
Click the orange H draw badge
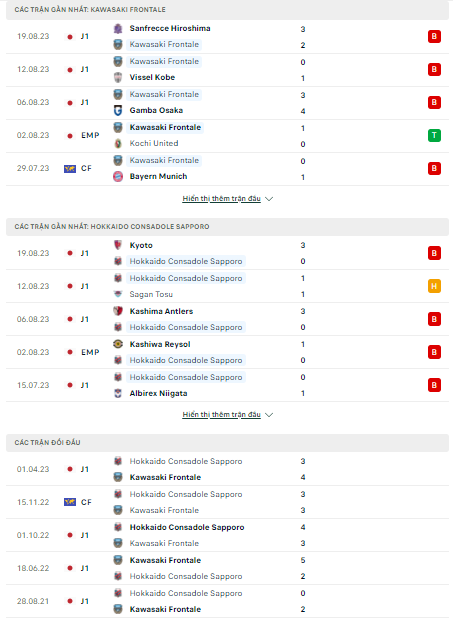click(x=434, y=286)
